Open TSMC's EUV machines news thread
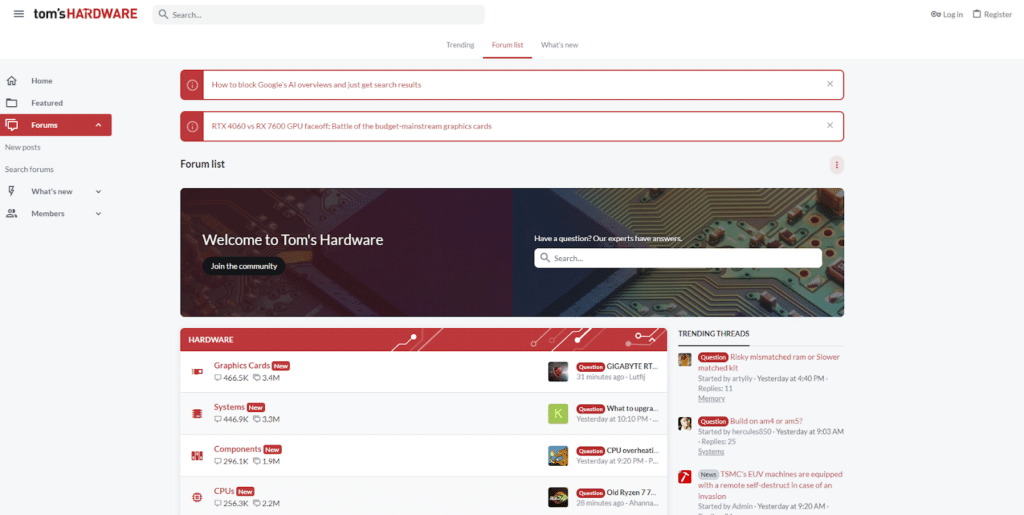The image size is (1024, 515). pyautogui.click(x=770, y=485)
